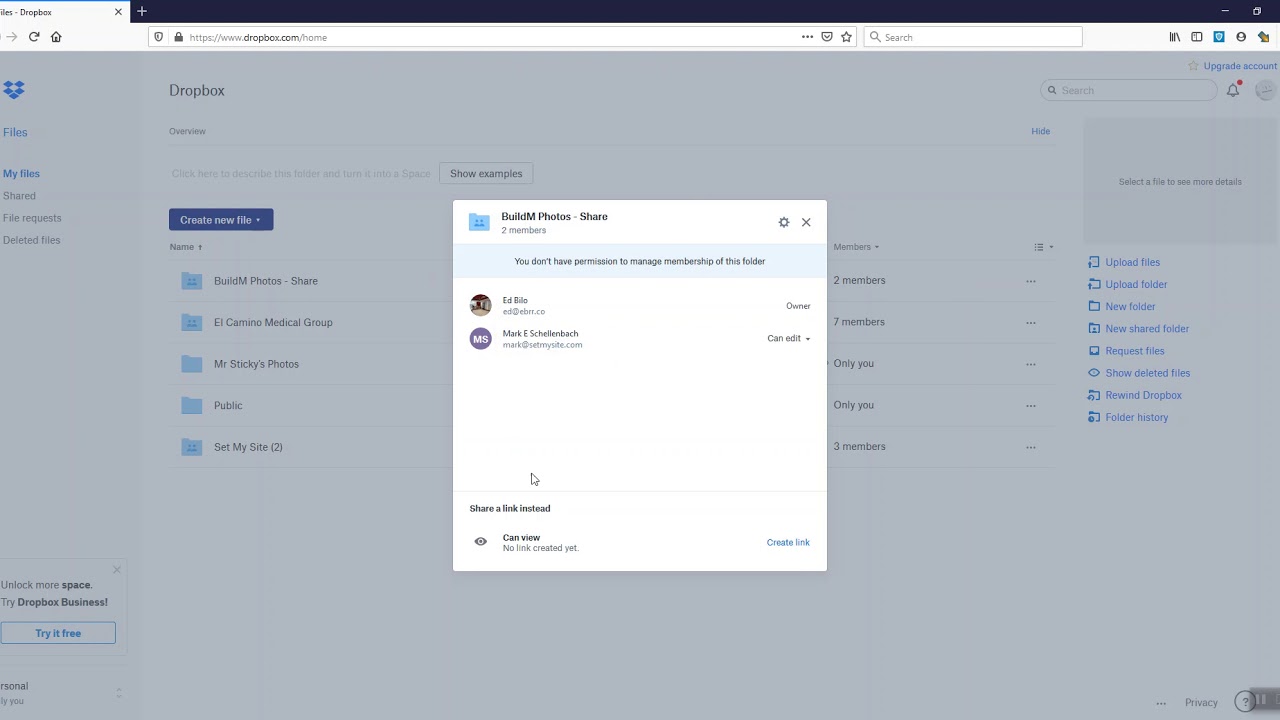Viewport: 1280px width, 720px height.
Task: Open more options for Public row
Action: pyautogui.click(x=1031, y=405)
